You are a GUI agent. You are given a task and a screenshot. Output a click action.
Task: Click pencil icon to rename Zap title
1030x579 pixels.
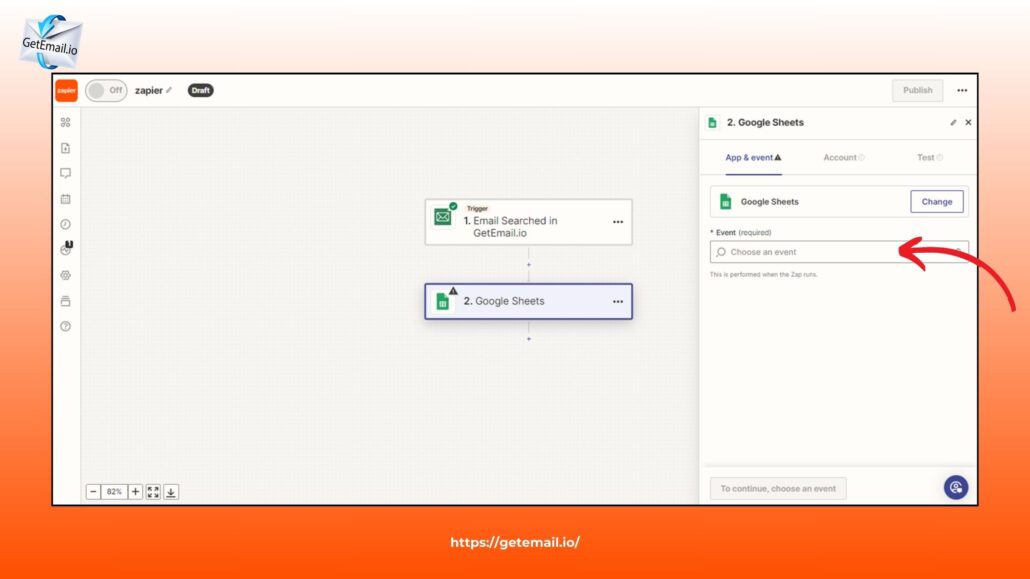pyautogui.click(x=170, y=90)
